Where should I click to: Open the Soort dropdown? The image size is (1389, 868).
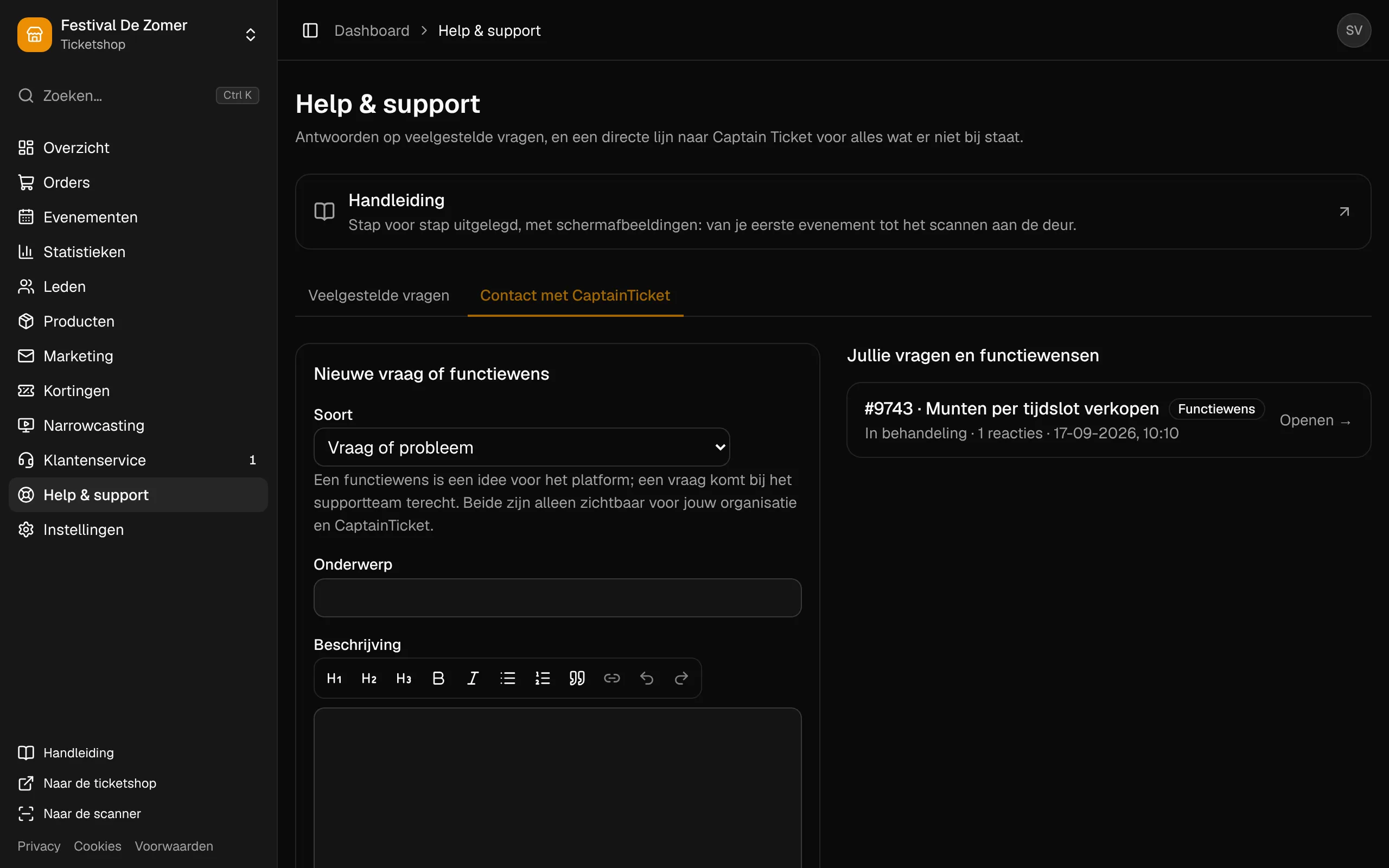point(522,447)
